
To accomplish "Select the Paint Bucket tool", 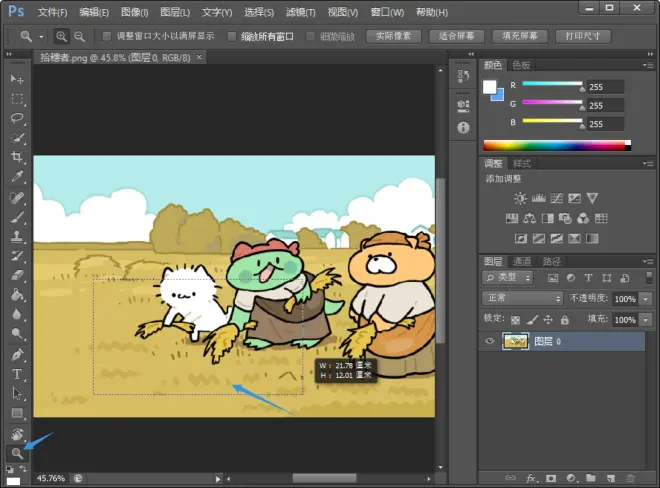I will (x=17, y=295).
